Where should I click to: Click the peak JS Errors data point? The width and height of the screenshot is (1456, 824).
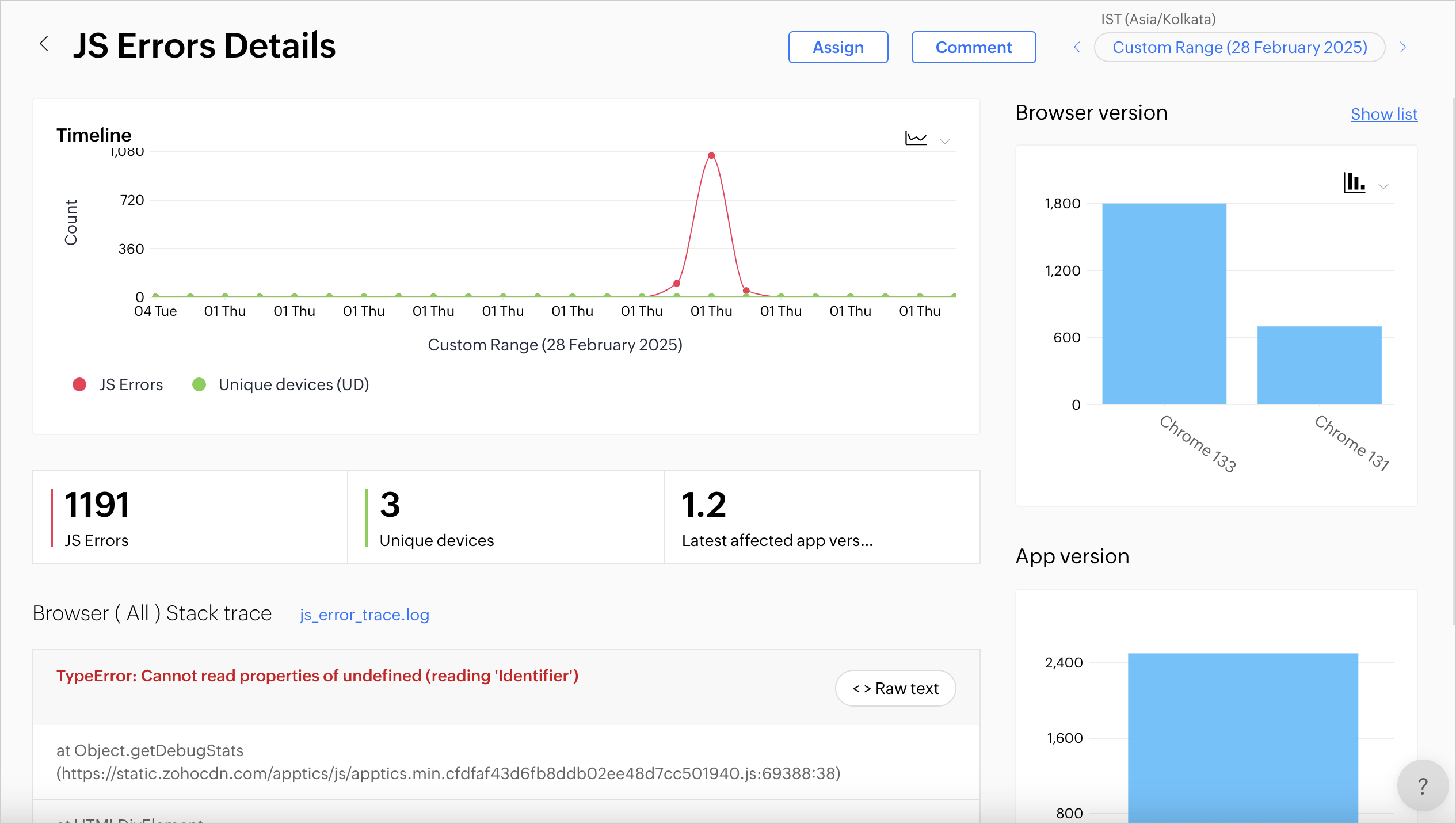tap(711, 155)
